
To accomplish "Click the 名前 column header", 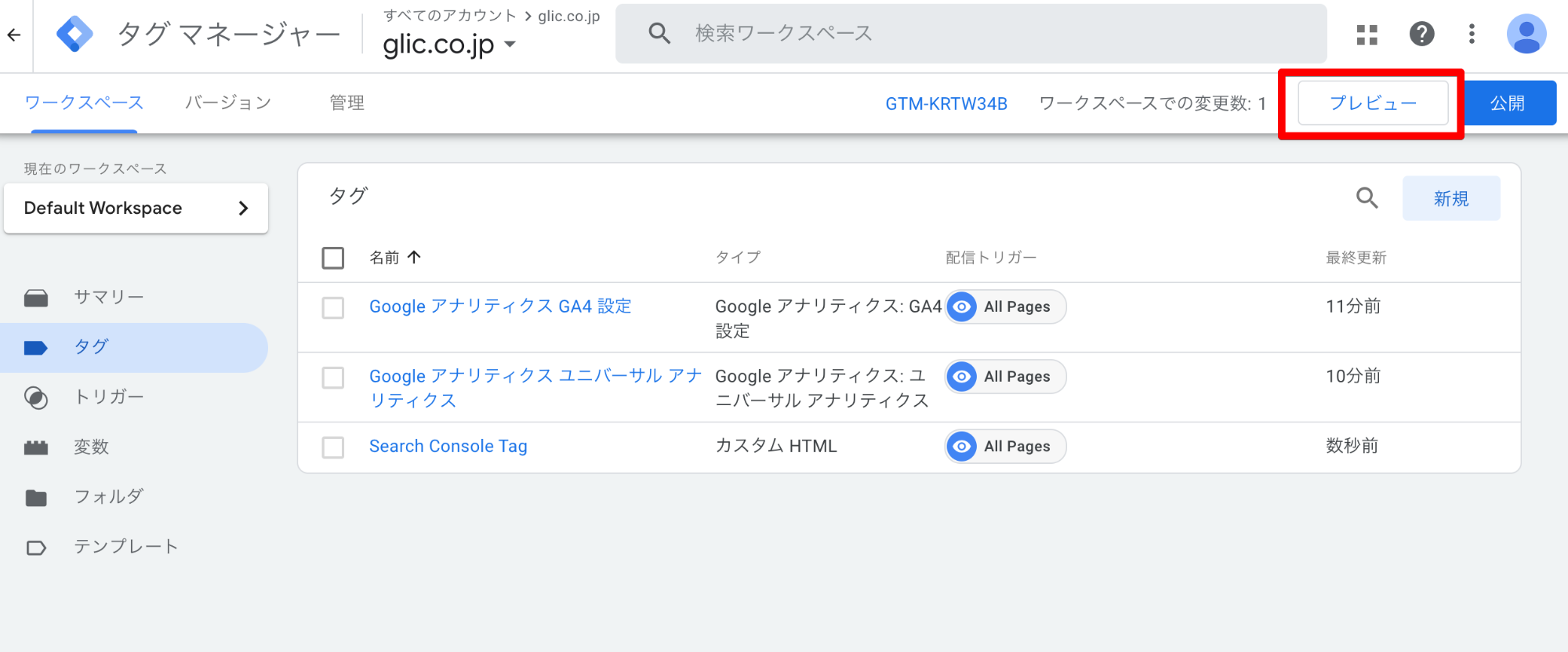I will [x=384, y=257].
